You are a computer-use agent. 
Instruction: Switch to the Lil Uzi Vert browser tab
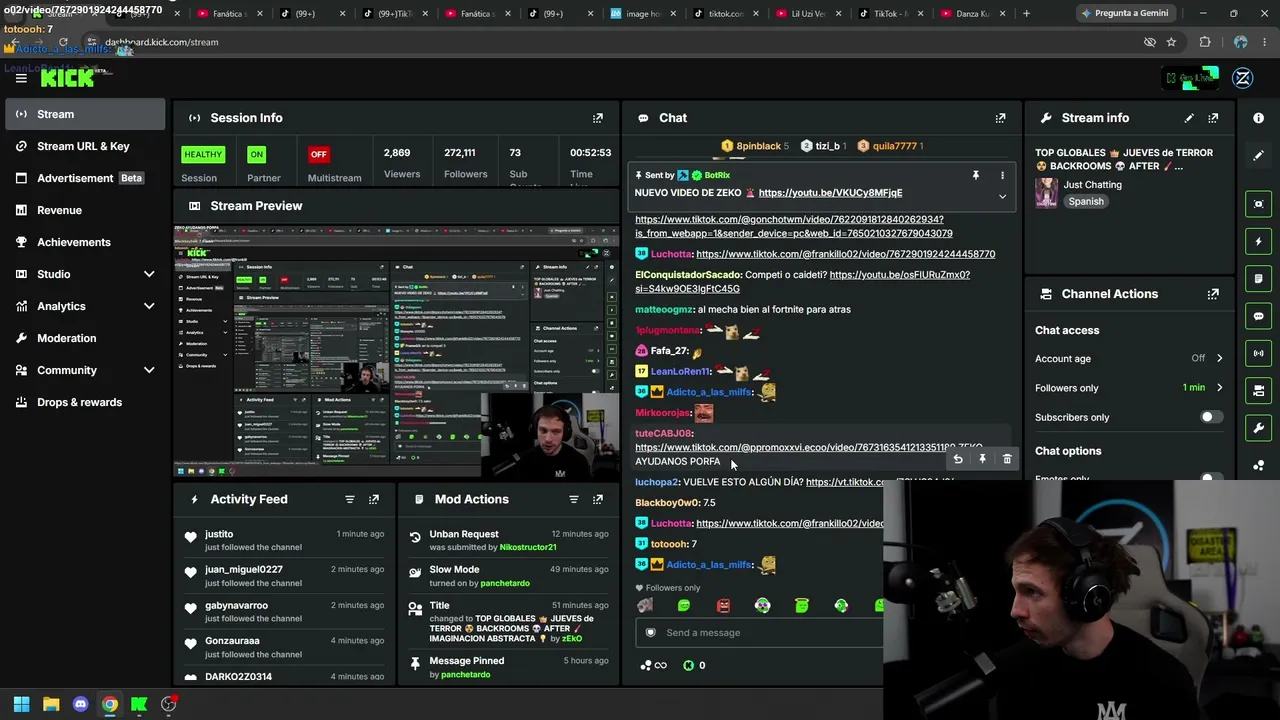point(810,13)
